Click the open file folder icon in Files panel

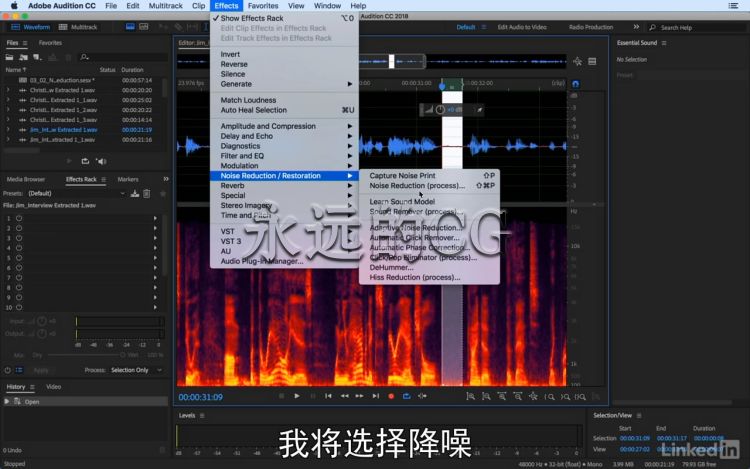click(x=9, y=57)
